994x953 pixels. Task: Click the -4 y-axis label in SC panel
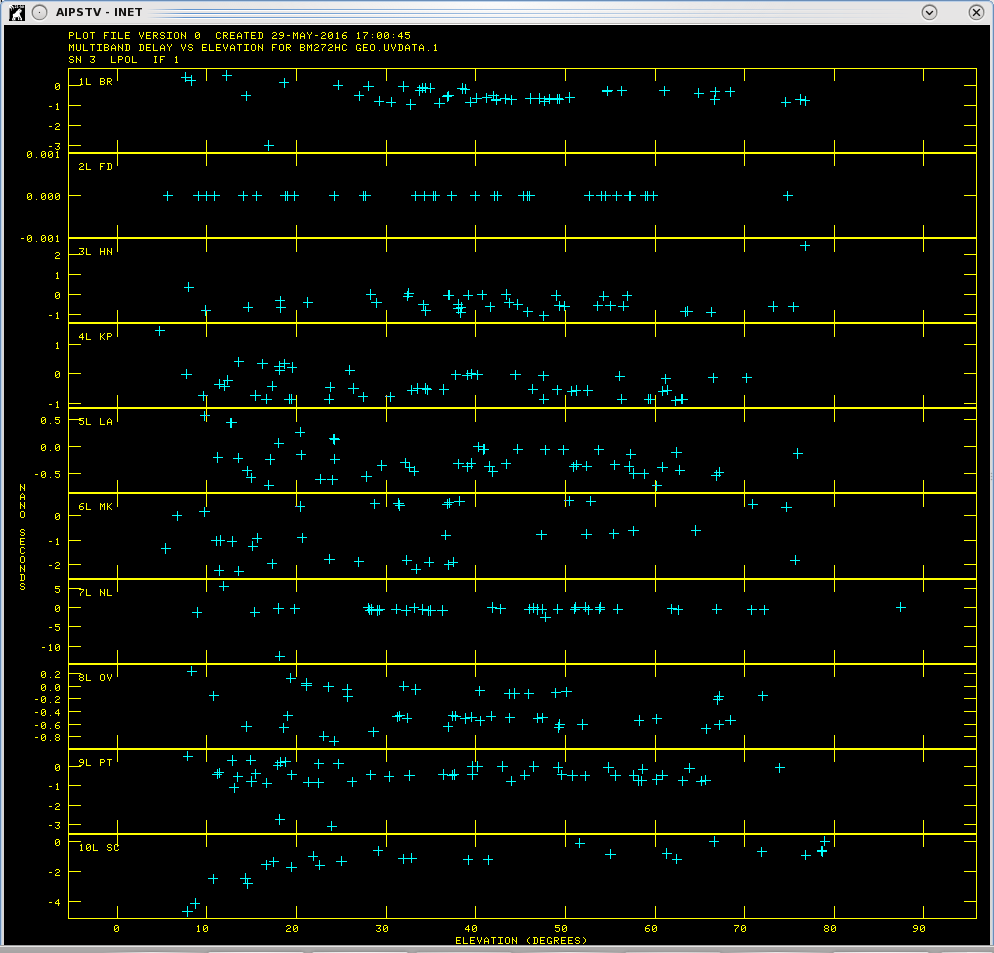(x=55, y=903)
